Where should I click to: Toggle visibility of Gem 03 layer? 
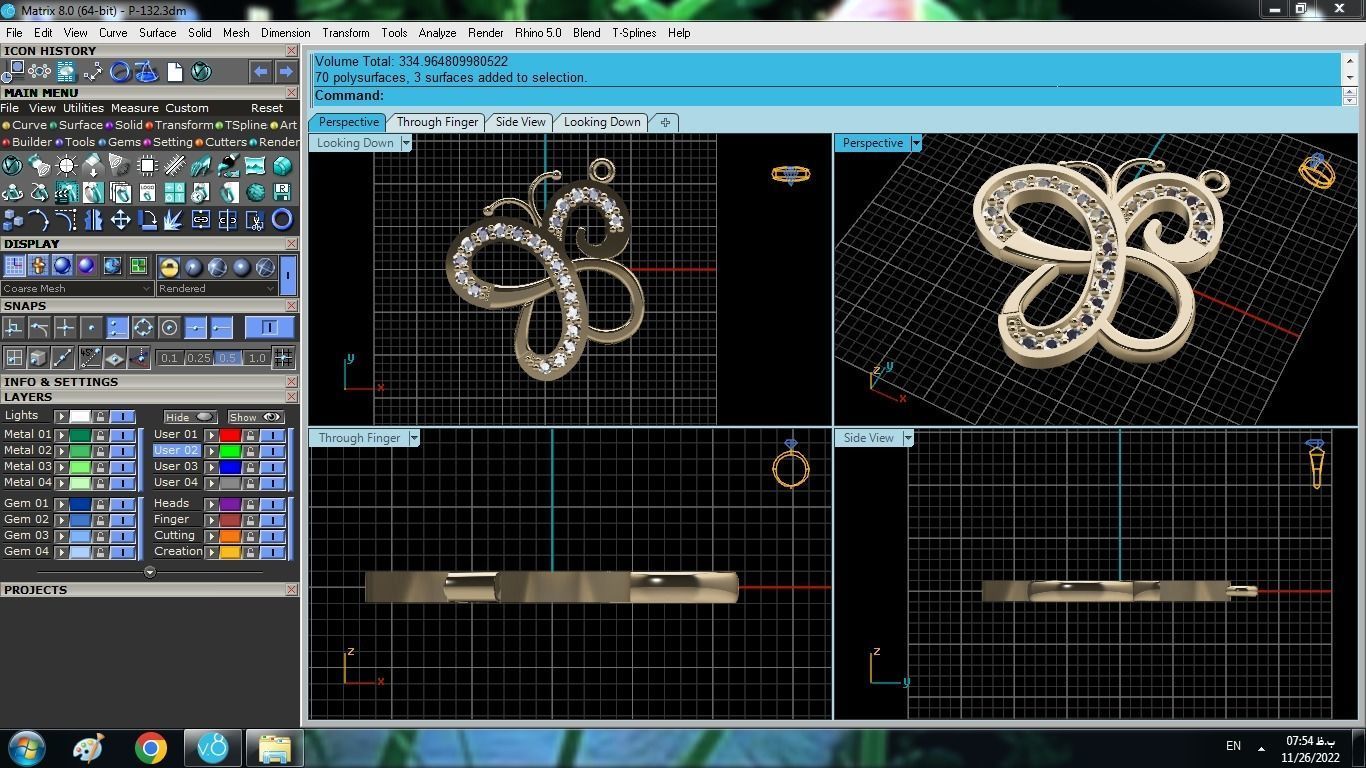point(122,536)
